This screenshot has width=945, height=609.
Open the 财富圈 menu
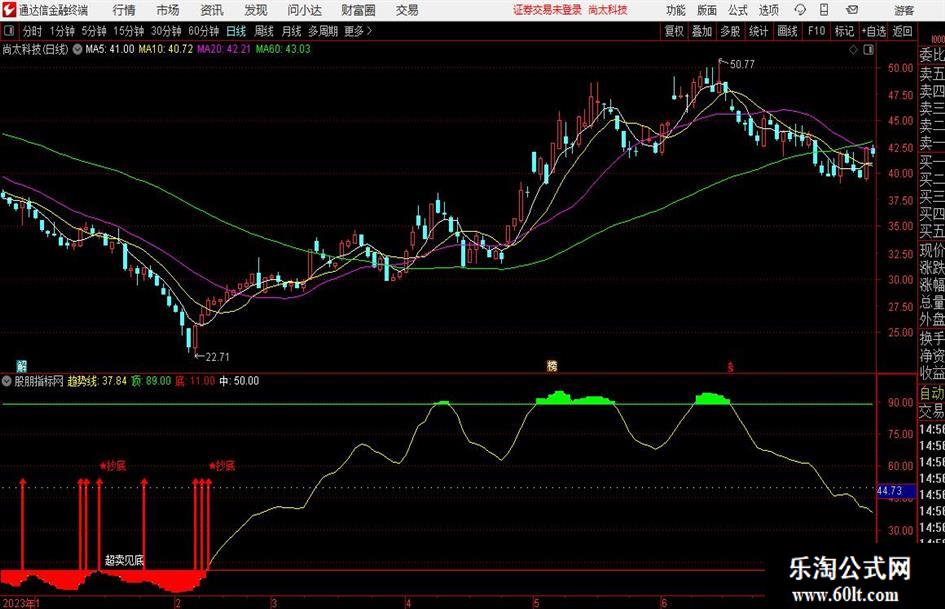pos(358,10)
